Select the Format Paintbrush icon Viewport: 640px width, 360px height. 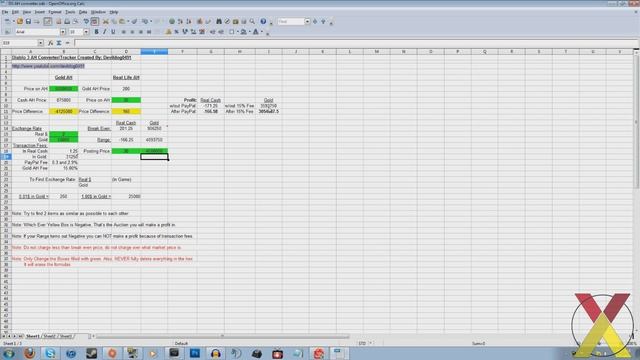[134, 21]
